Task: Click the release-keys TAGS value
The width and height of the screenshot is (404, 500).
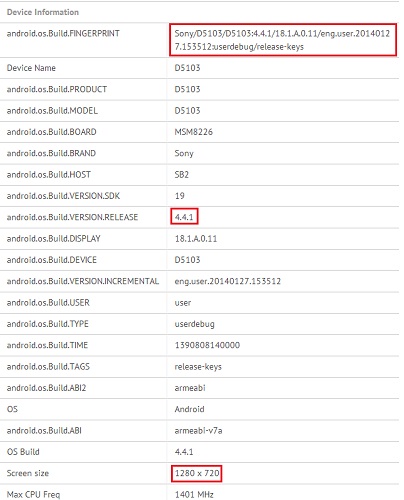Action: pos(198,367)
